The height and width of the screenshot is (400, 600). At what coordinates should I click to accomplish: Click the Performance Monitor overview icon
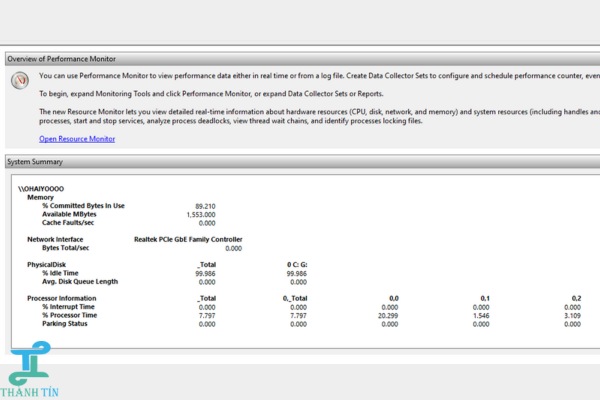click(x=19, y=81)
